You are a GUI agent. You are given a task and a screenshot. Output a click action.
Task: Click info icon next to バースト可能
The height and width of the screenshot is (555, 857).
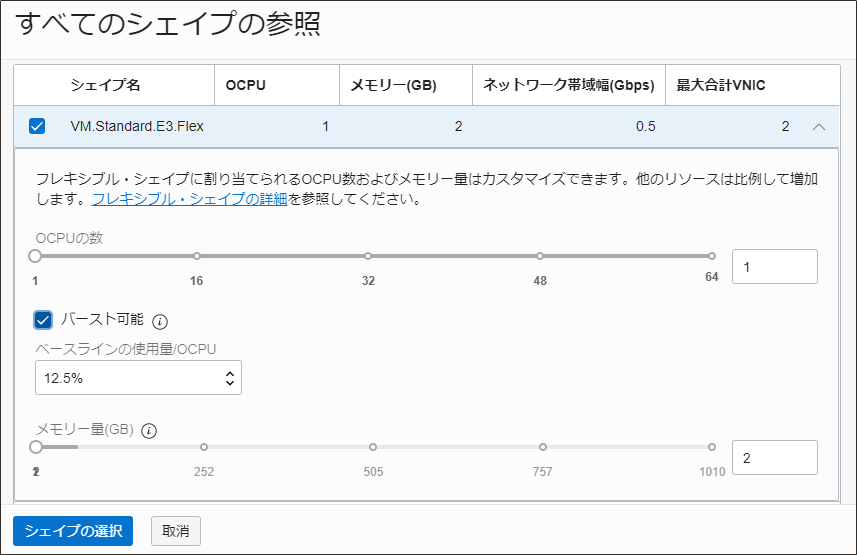[160, 321]
